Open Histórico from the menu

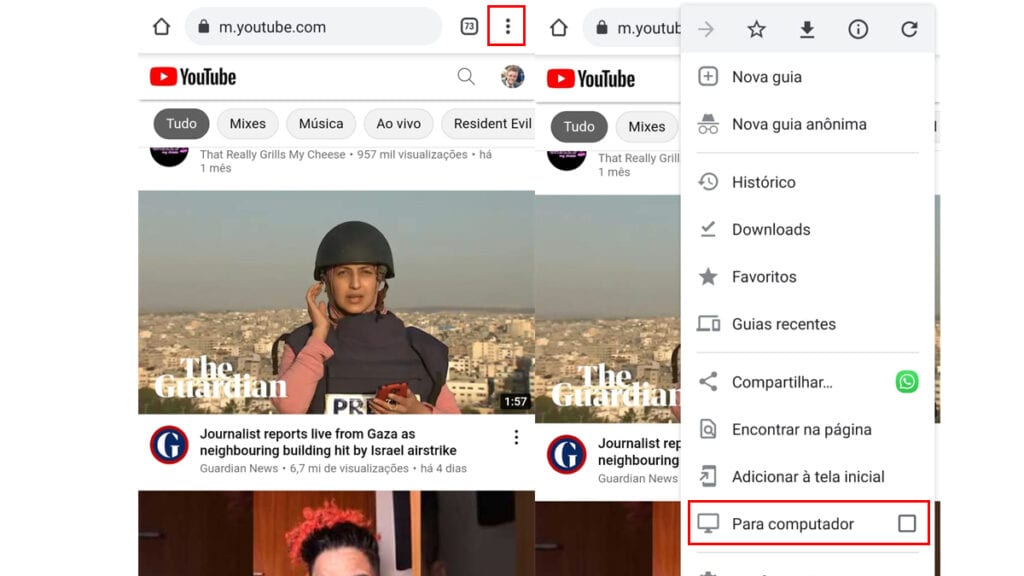tap(807, 182)
